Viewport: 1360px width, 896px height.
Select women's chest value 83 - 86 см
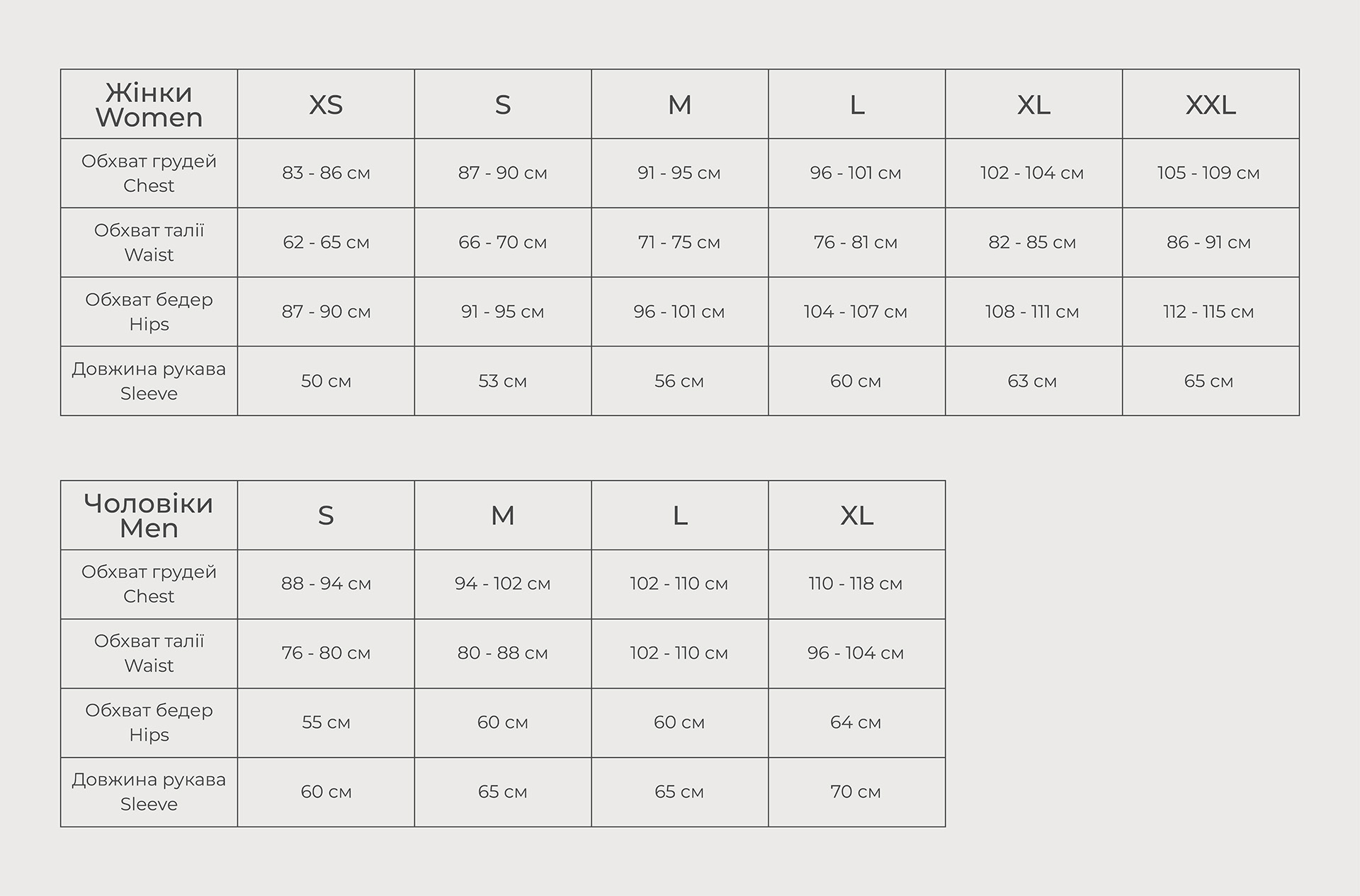tap(326, 173)
